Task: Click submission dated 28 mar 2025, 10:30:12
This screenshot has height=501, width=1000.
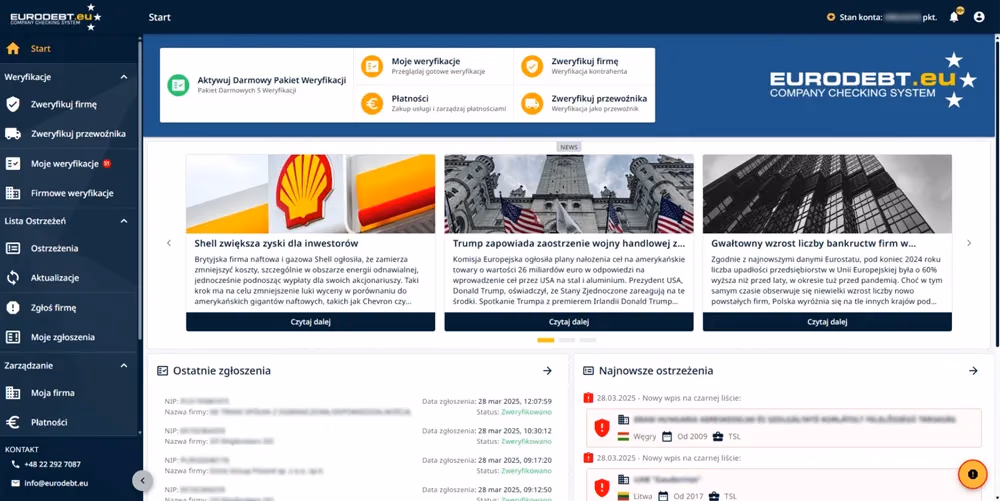Action: (x=358, y=436)
